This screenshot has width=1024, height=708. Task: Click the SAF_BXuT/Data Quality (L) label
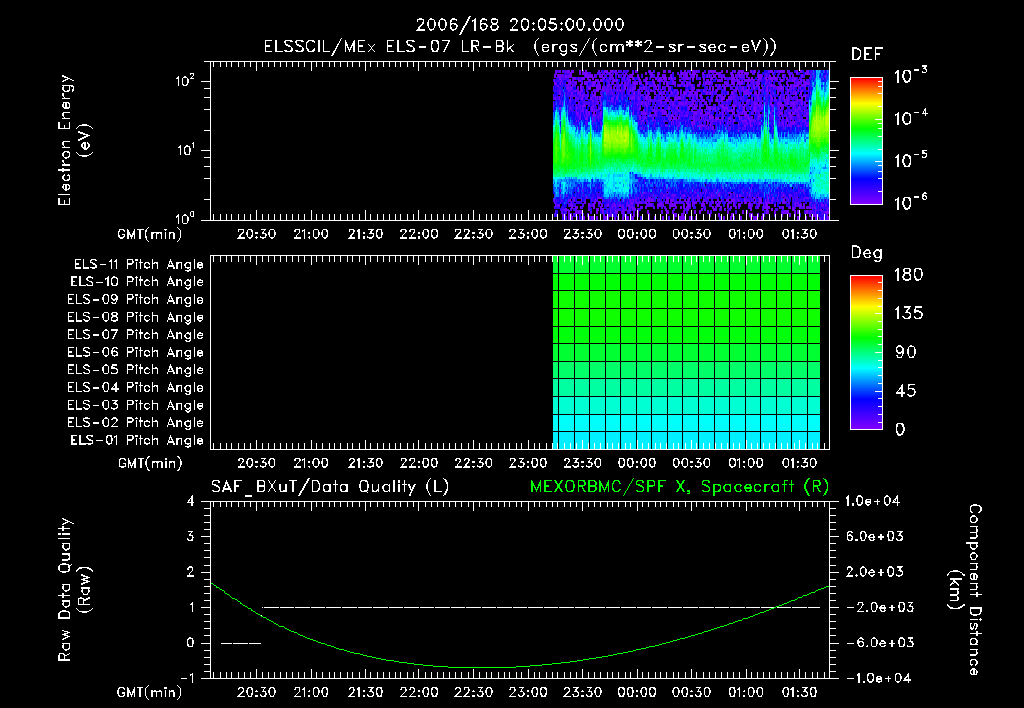coord(330,487)
